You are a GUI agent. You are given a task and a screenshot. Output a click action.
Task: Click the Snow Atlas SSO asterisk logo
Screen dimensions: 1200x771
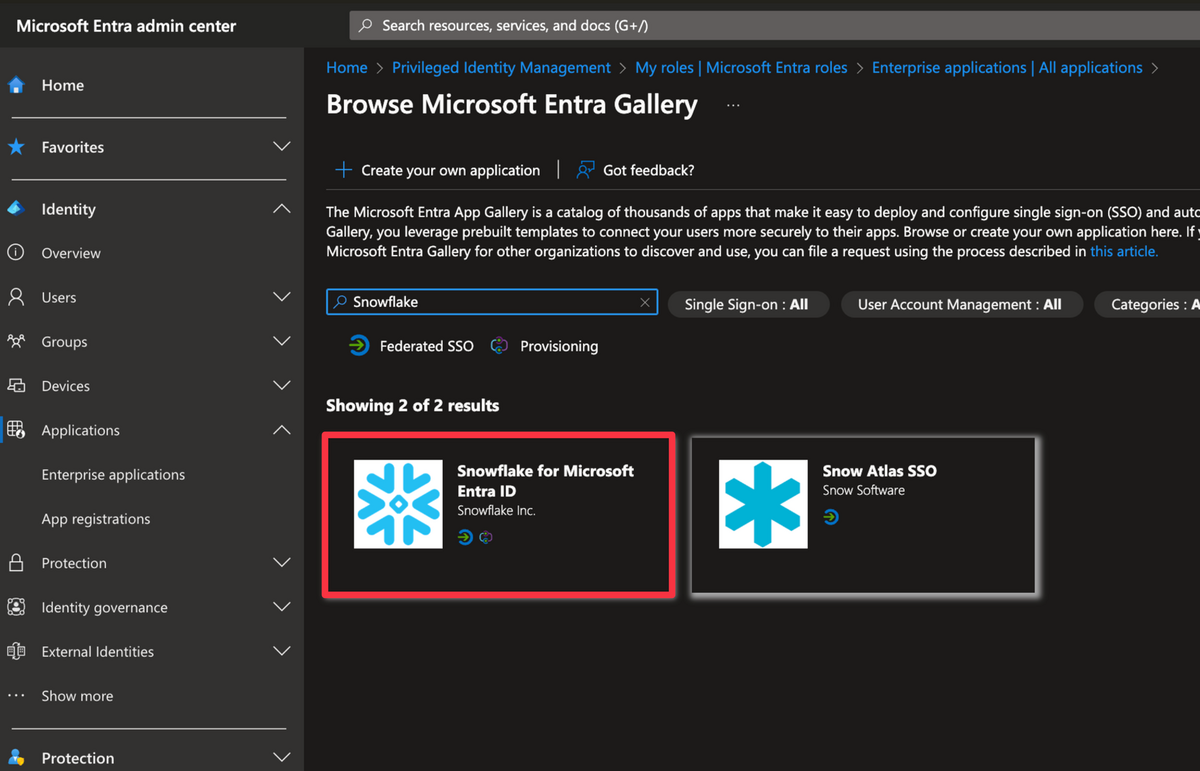pyautogui.click(x=763, y=504)
